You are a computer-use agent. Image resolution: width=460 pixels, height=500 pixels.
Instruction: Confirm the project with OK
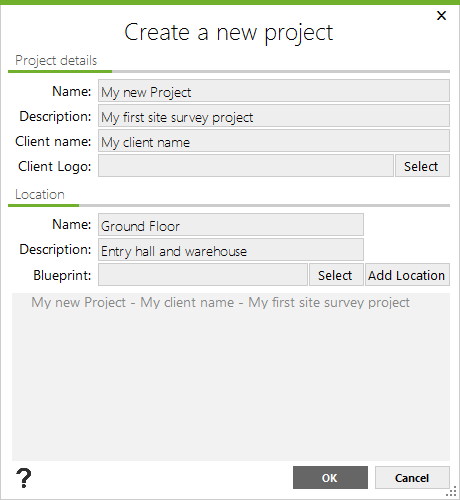tap(330, 478)
